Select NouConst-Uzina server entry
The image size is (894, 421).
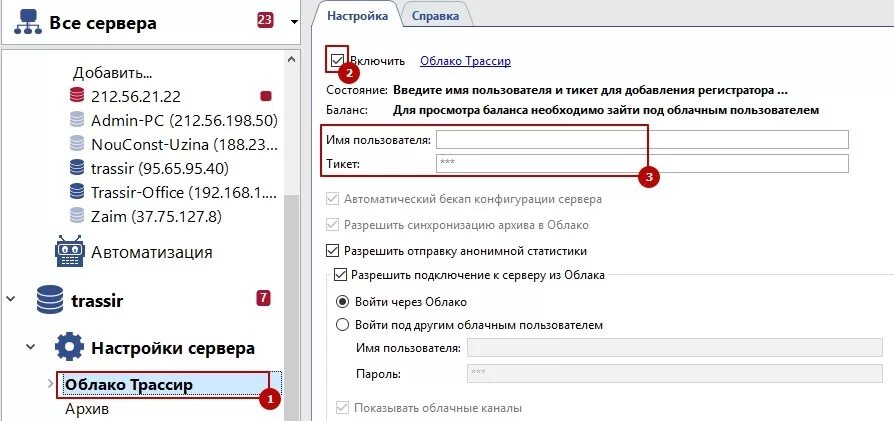point(184,144)
